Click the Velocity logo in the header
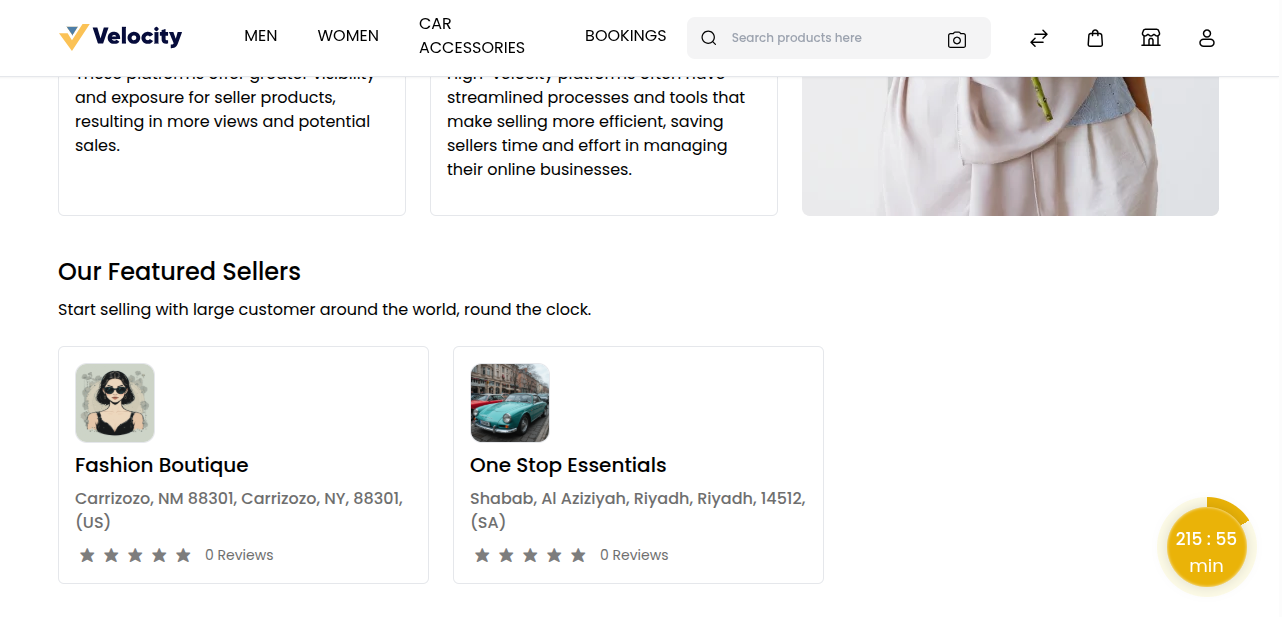This screenshot has height=617, width=1282. click(x=120, y=37)
